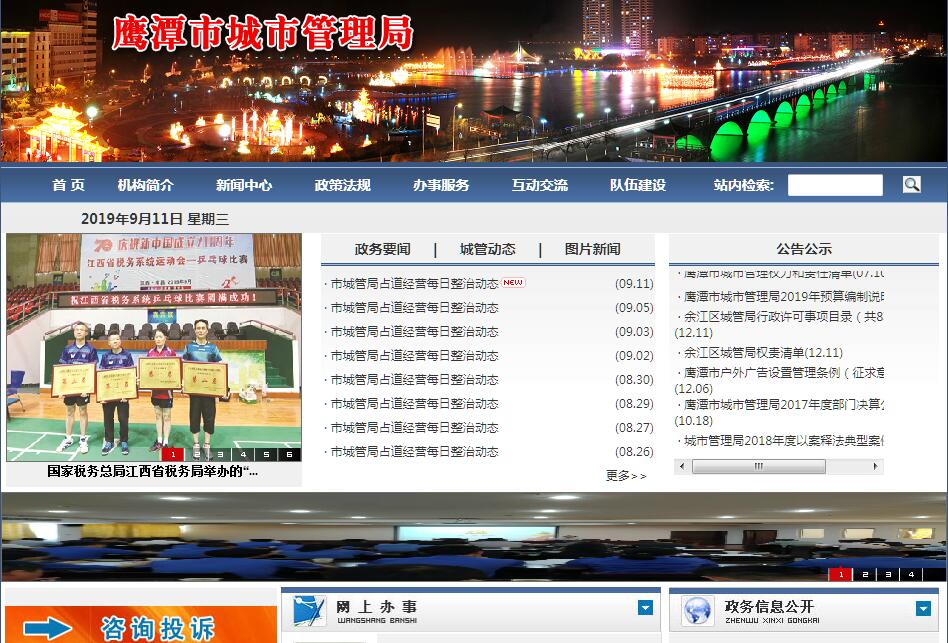The height and width of the screenshot is (643, 948).
Task: Open 更多>> to see more news
Action: [626, 476]
